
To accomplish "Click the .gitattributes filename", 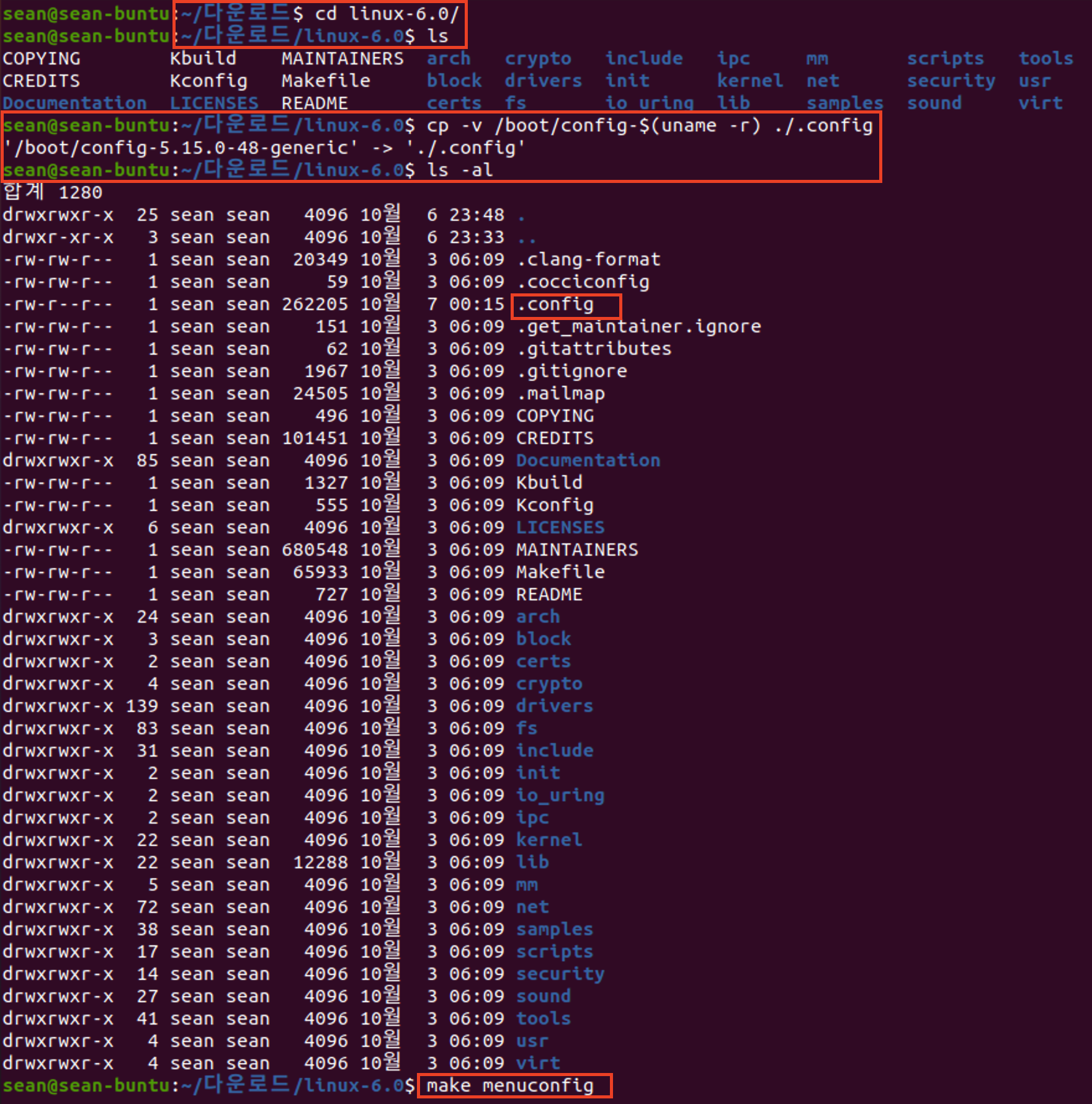I will click(594, 349).
